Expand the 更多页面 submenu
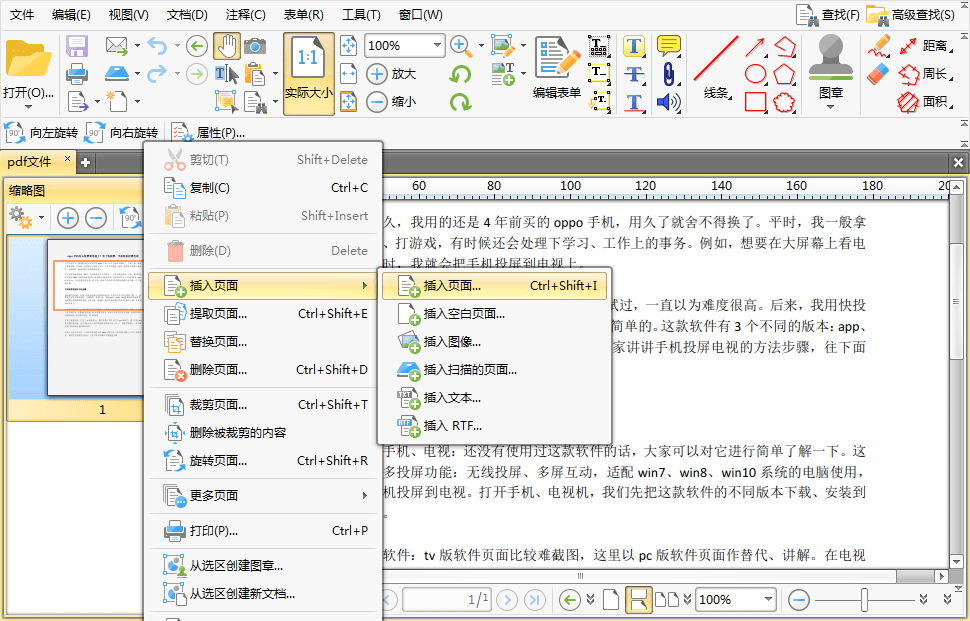The width and height of the screenshot is (970, 621). click(263, 495)
